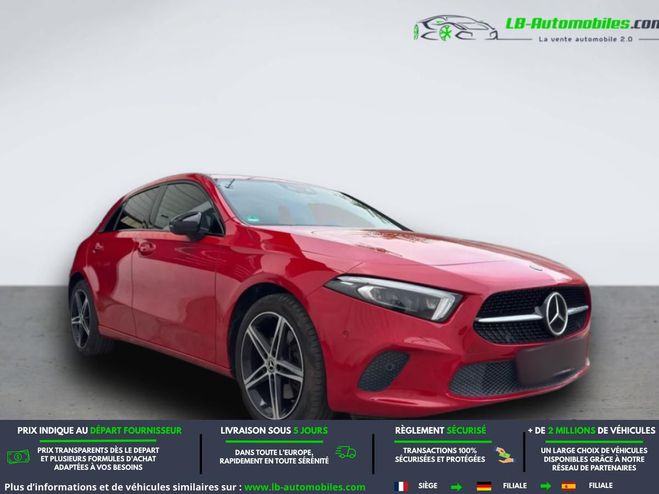Click '+ DE 2 MILLIONS DE VÉHICULES' heading

point(591,431)
